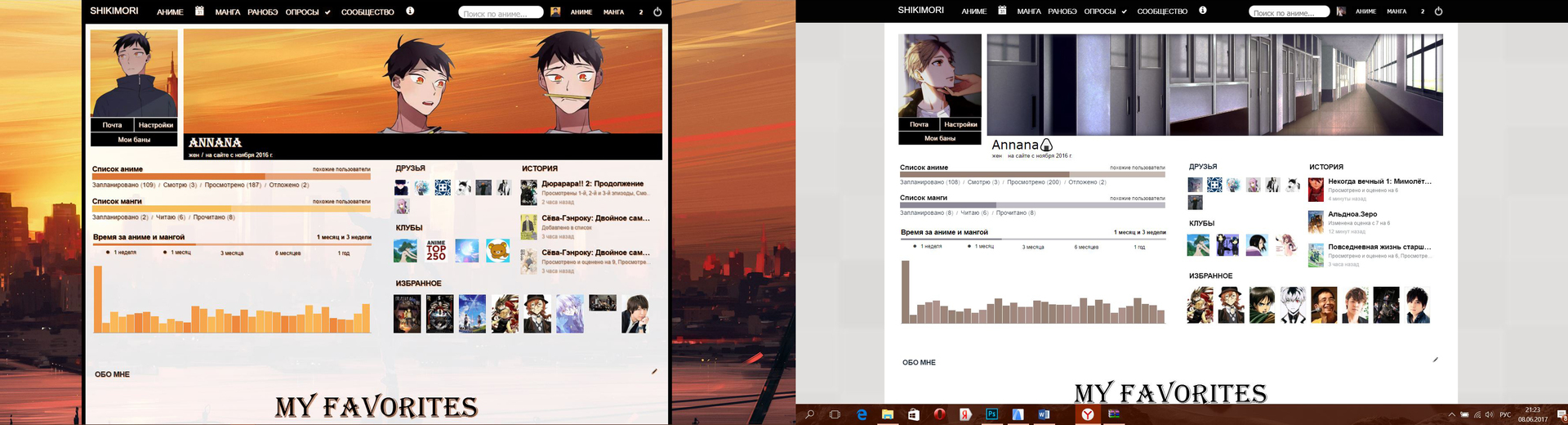
Task: Click the Настройки button under the orange avatar
Action: (155, 125)
